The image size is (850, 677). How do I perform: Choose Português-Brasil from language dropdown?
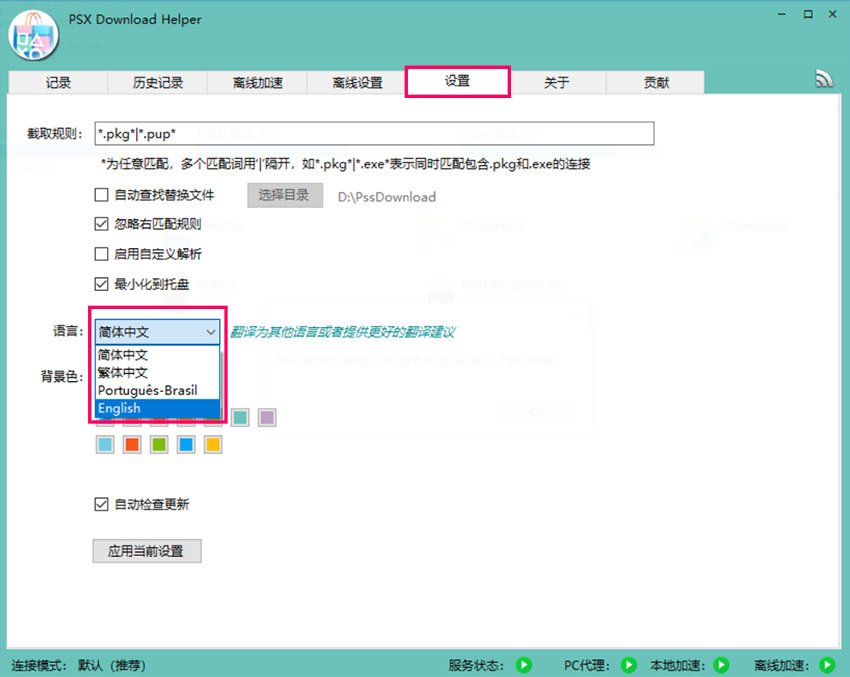(x=156, y=390)
